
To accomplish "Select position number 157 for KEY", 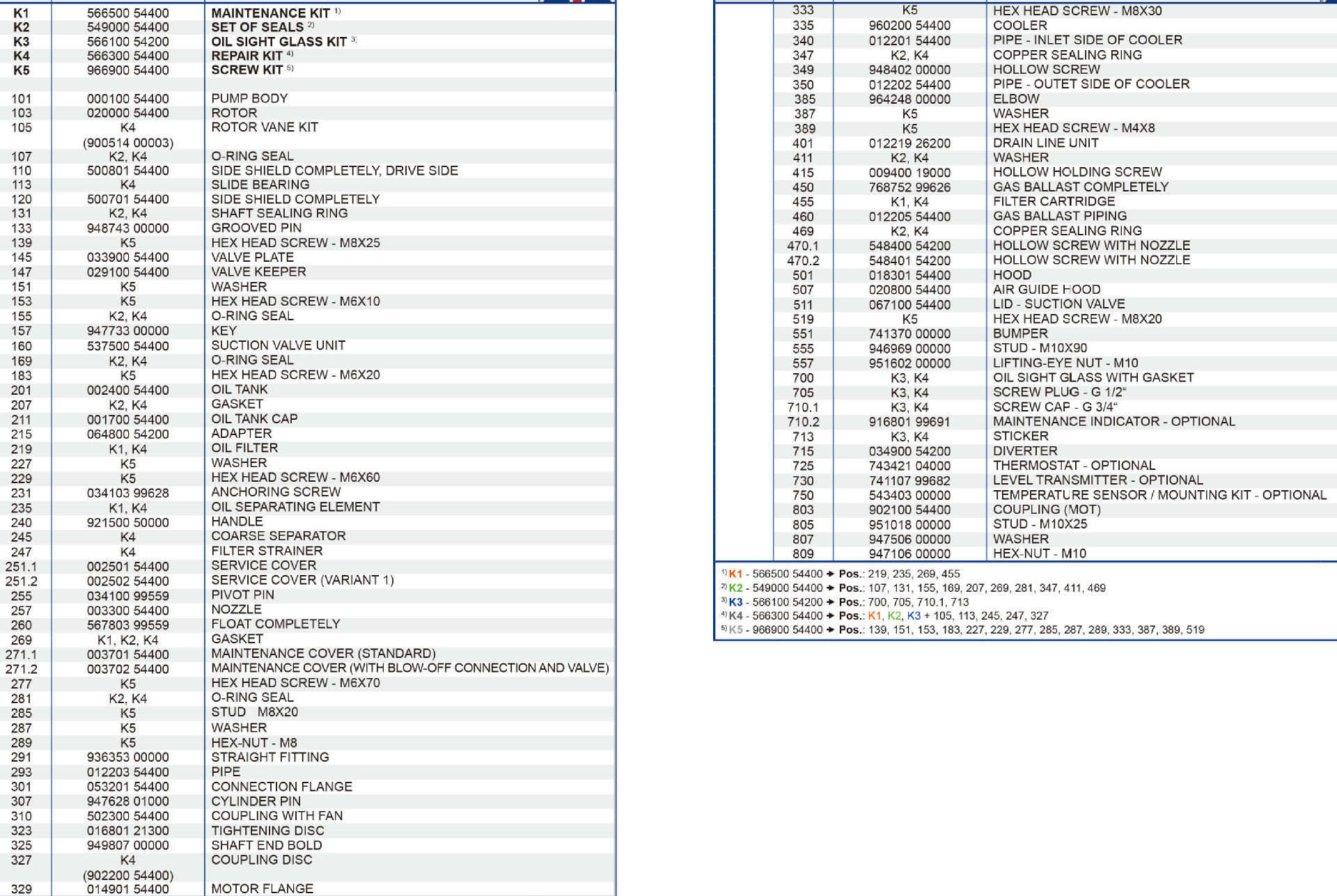I will pyautogui.click(x=21, y=331).
